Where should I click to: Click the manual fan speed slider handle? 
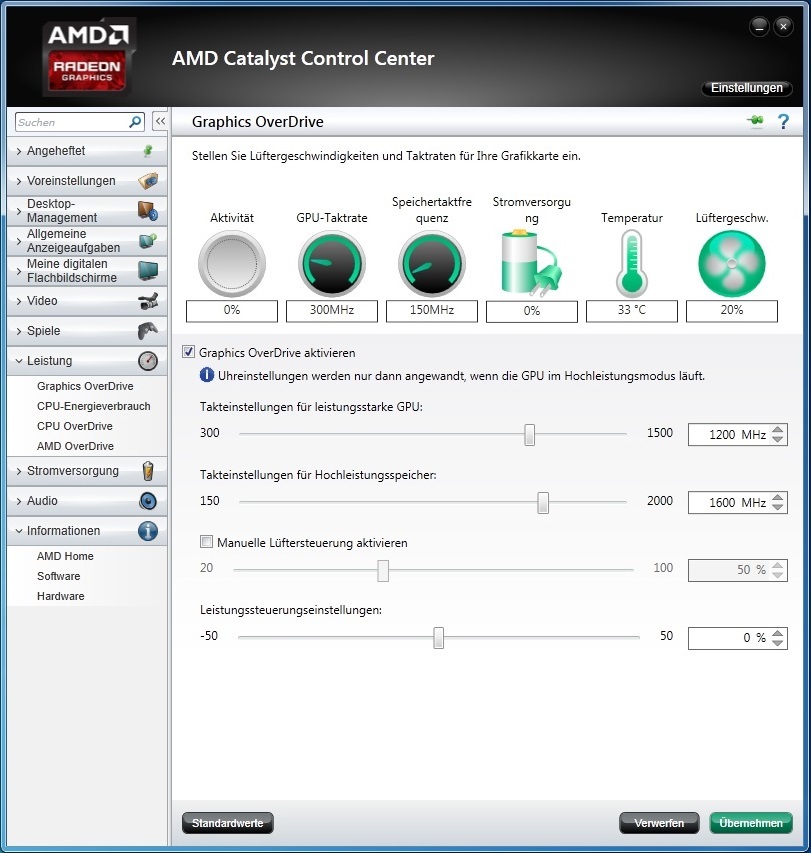point(383,570)
